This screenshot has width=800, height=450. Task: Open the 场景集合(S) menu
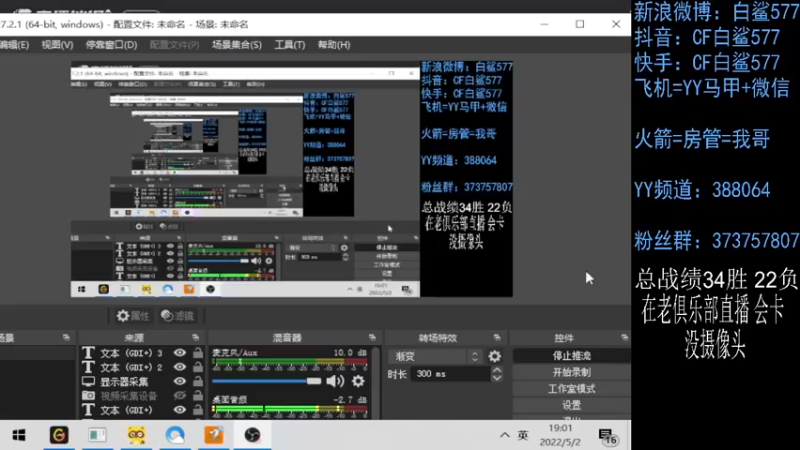pyautogui.click(x=237, y=45)
